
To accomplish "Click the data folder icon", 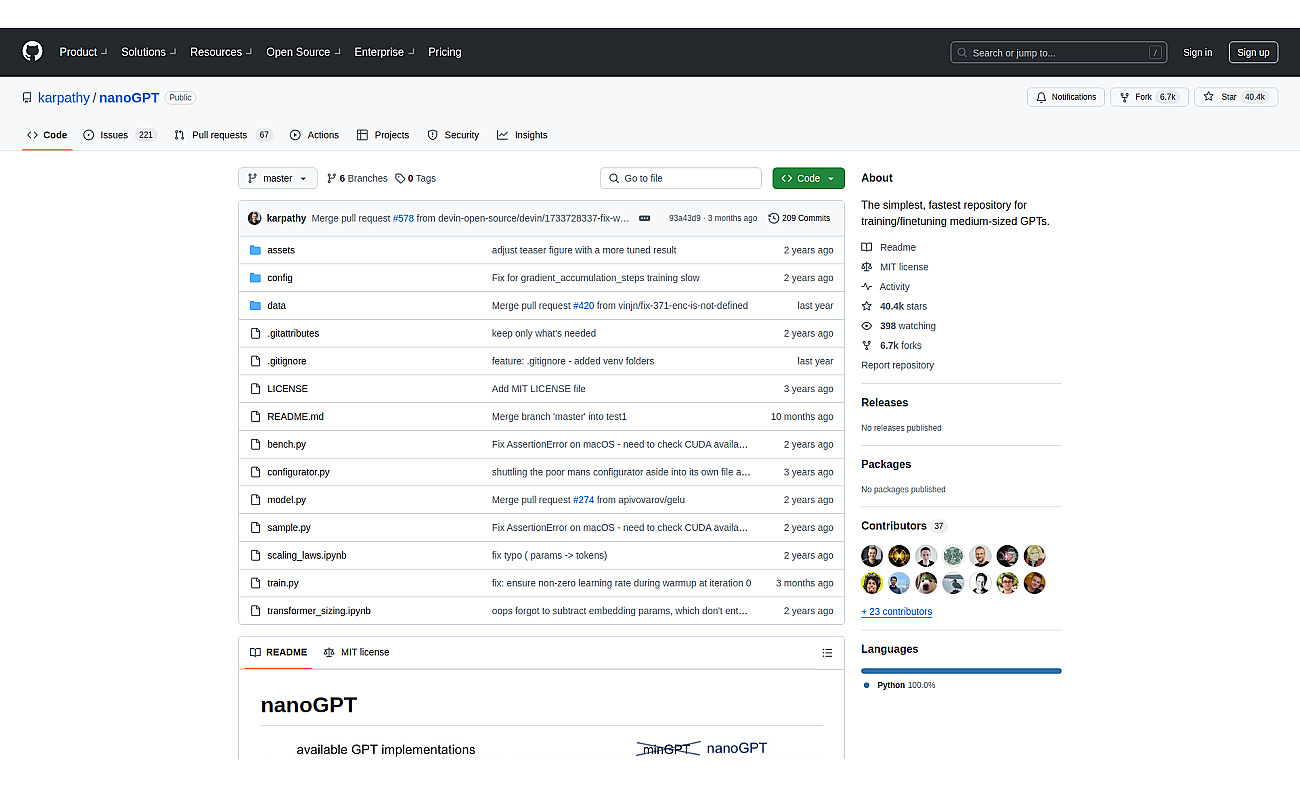I will [x=255, y=306].
